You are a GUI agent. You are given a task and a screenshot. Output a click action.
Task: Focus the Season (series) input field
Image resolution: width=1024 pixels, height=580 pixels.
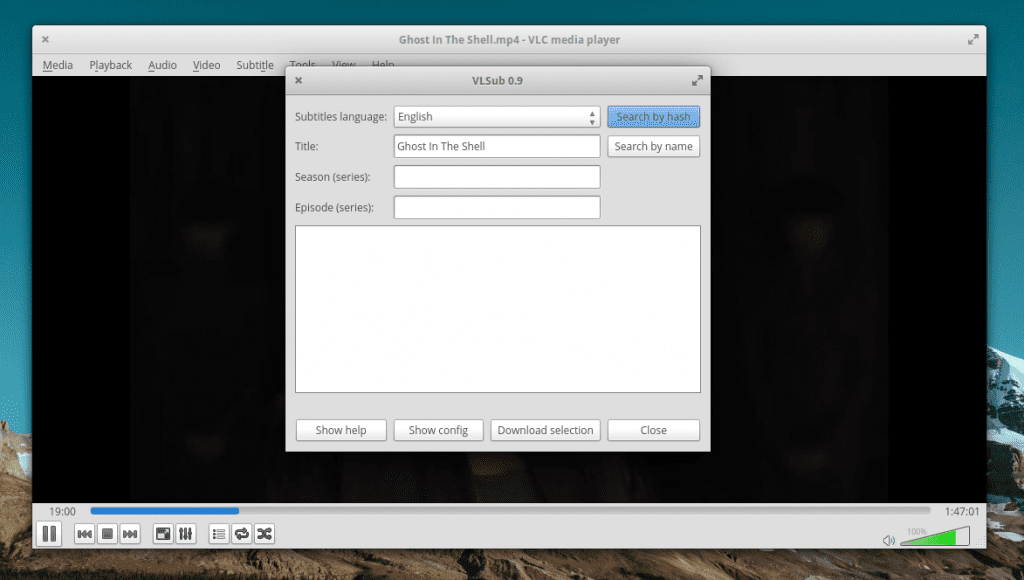(x=497, y=177)
